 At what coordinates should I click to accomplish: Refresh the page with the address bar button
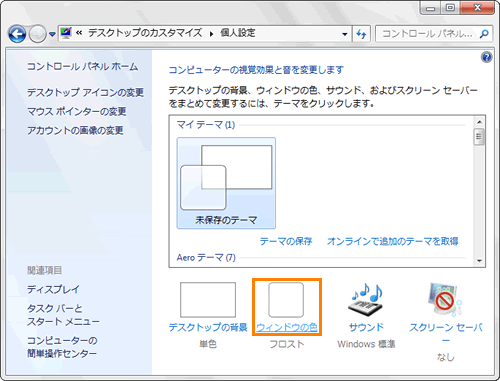[361, 34]
